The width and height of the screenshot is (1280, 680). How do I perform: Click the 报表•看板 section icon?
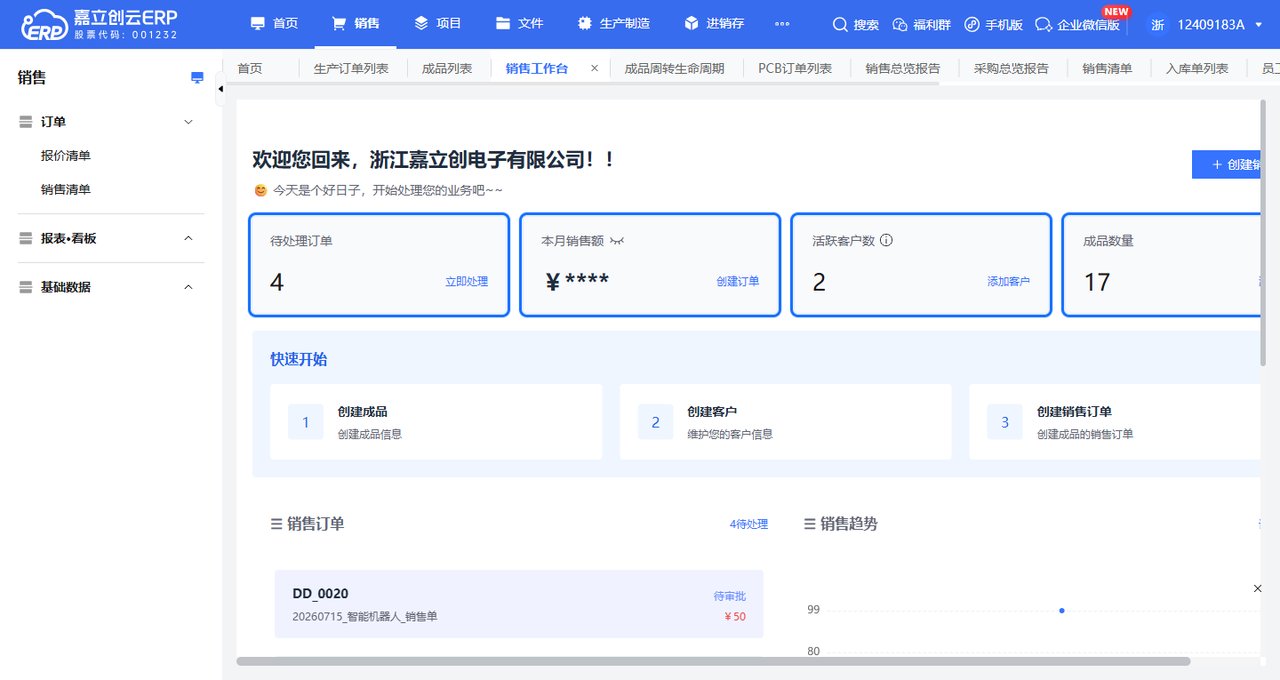coord(26,239)
